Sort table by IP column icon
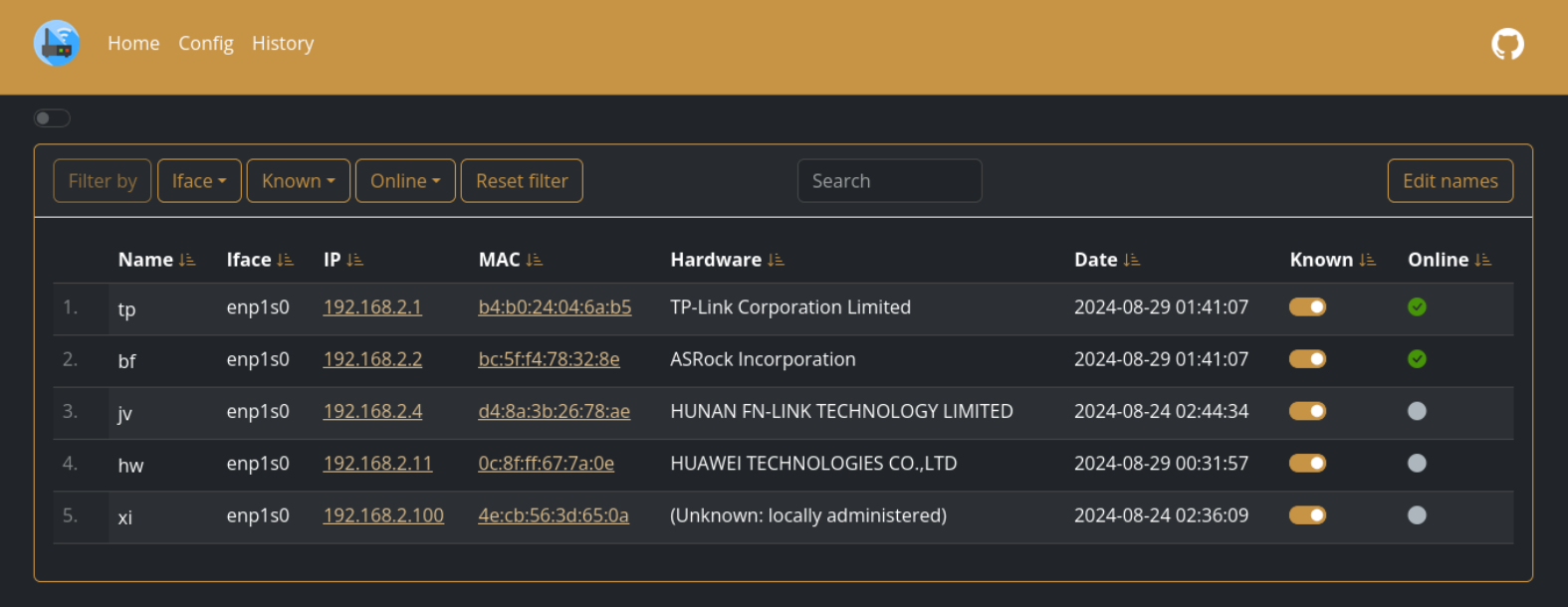Screen dimensions: 1568x607 pos(355,260)
